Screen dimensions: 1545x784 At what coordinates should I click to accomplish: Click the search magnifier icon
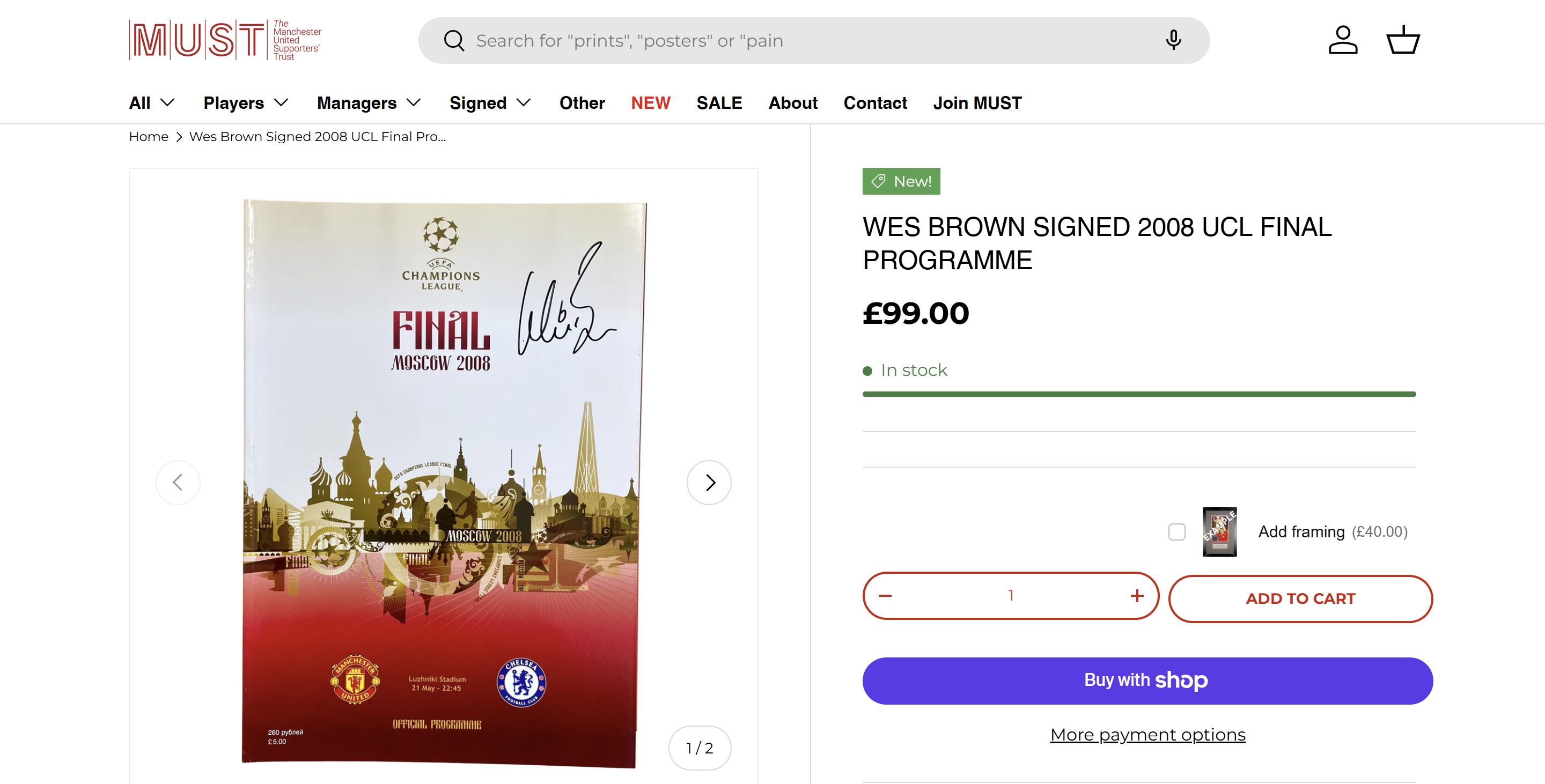pos(454,41)
